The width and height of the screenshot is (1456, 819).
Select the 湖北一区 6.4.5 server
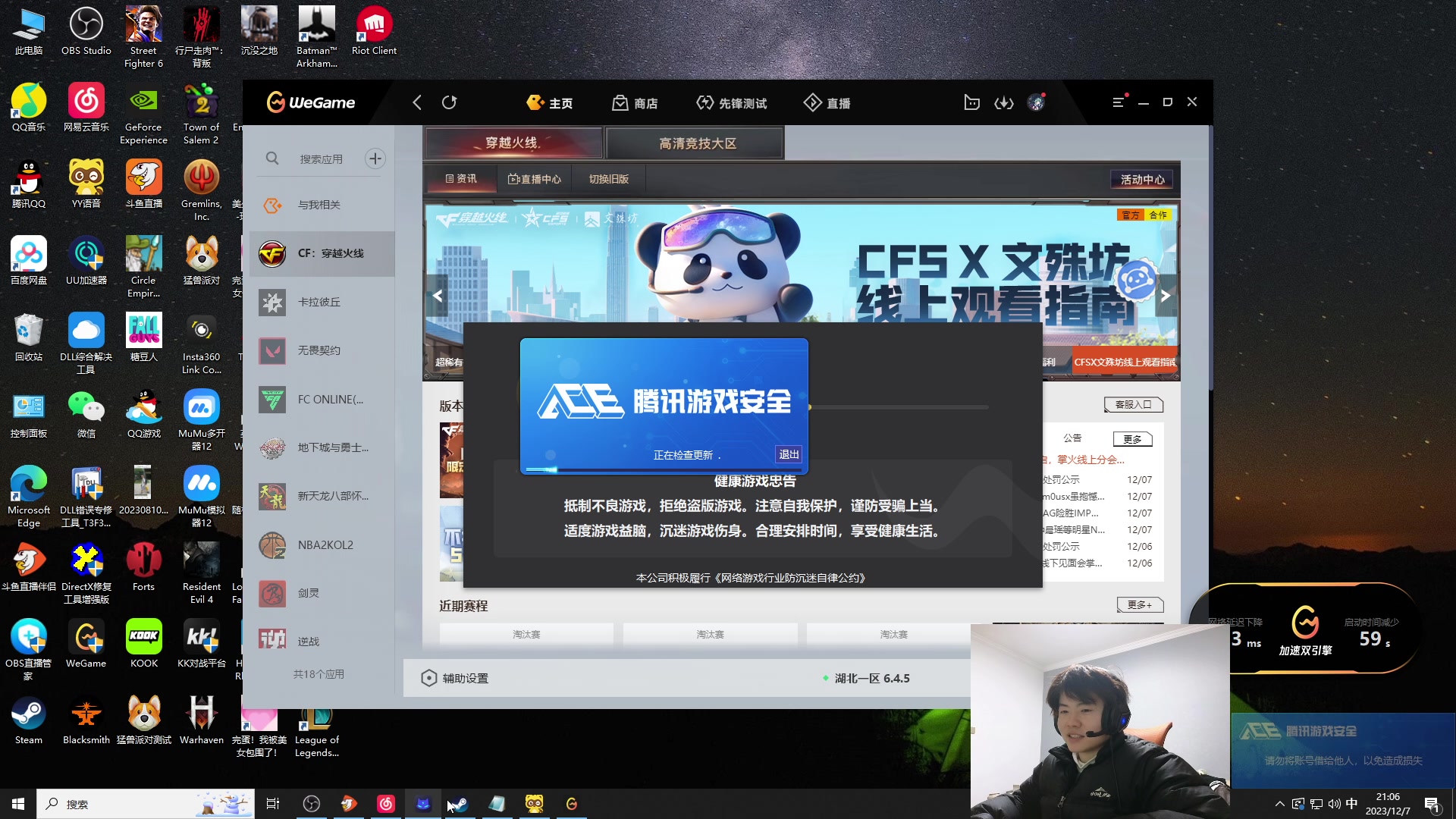[x=866, y=678]
